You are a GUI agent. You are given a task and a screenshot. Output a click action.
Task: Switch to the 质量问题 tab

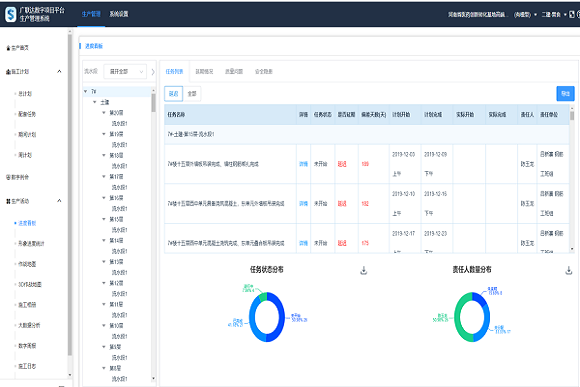coord(234,71)
